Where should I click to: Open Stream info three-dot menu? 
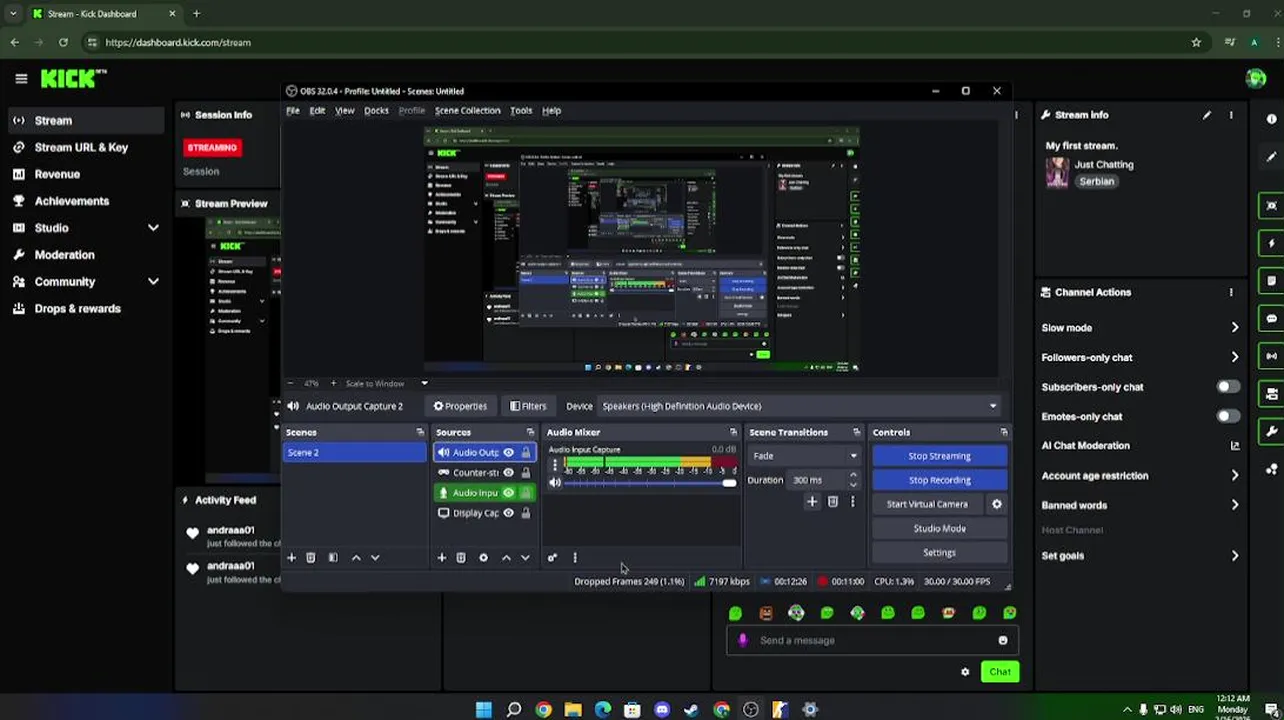point(1231,115)
